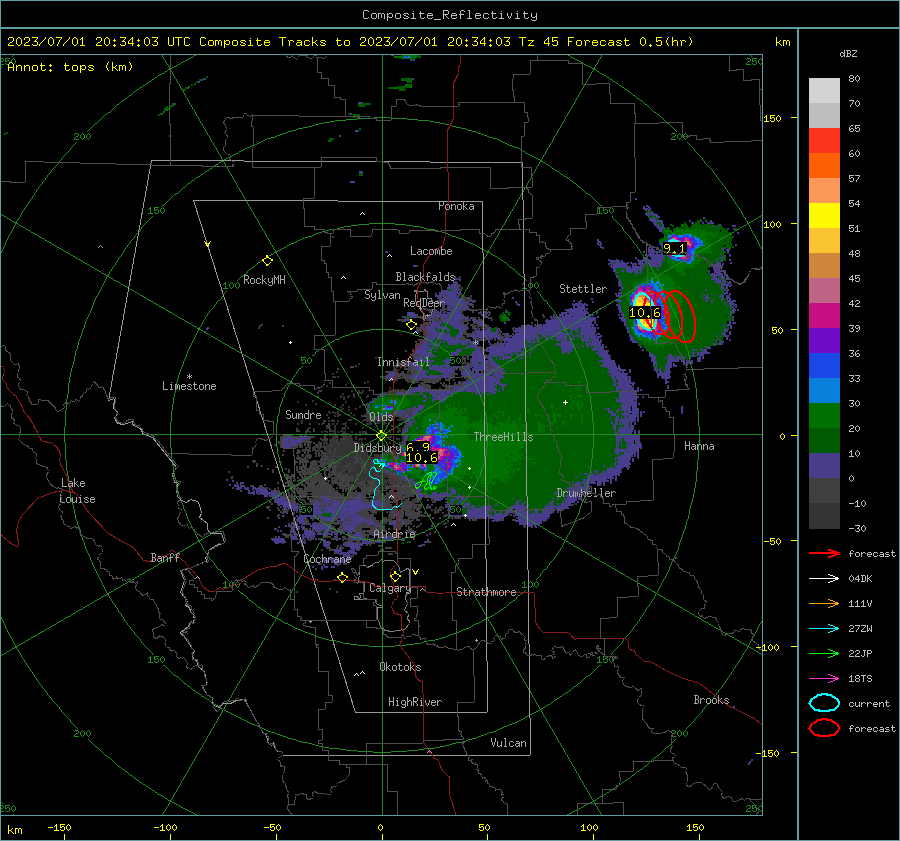Viewport: 900px width, 841px height.
Task: Click the red forecast ellipses east of Stettler
Action: pos(672,316)
